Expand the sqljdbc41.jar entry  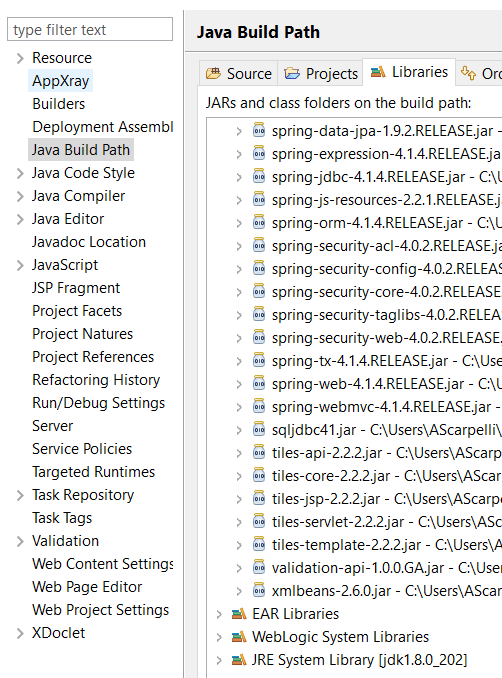[239, 430]
